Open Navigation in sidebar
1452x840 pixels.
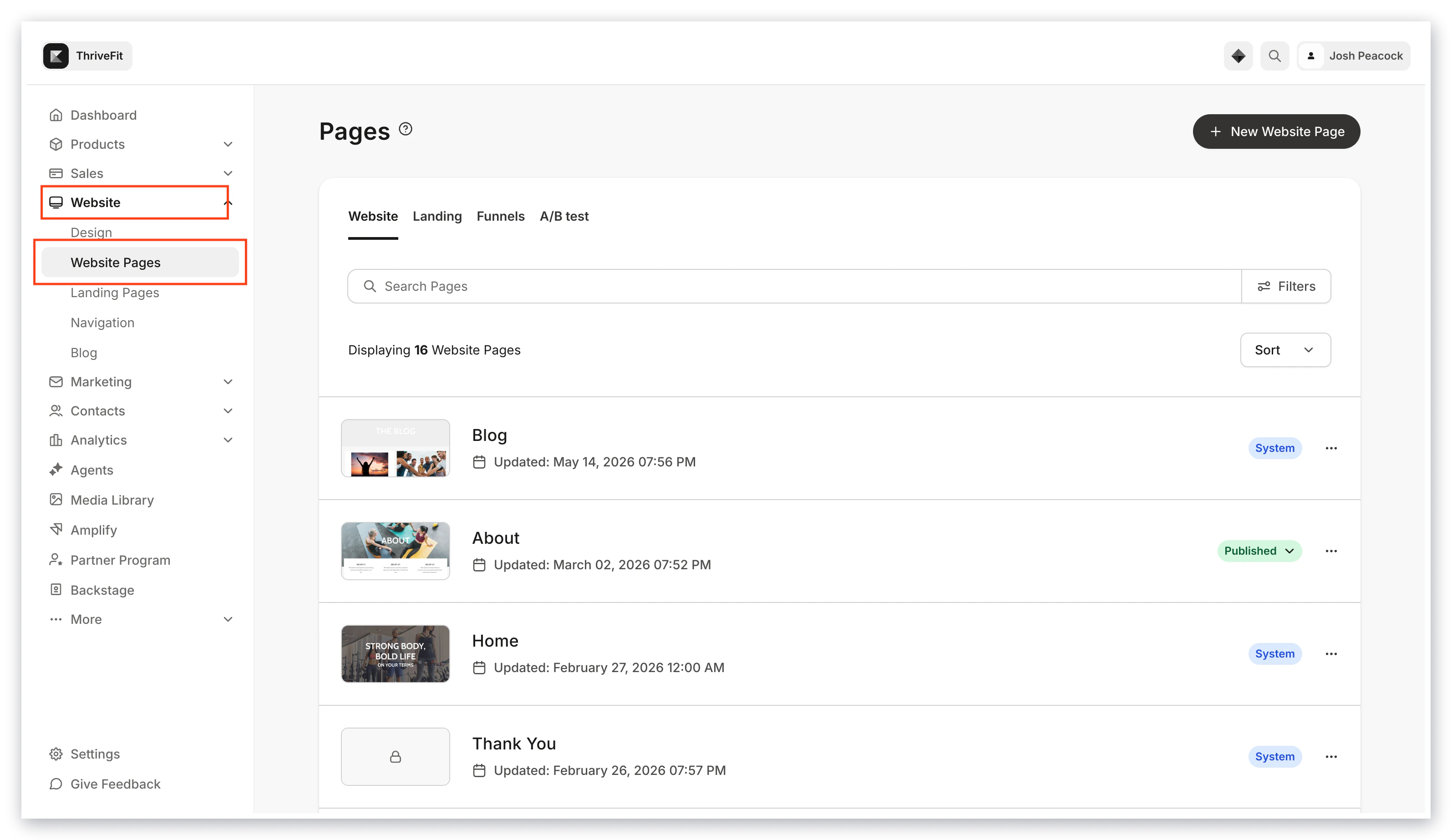[x=102, y=323]
